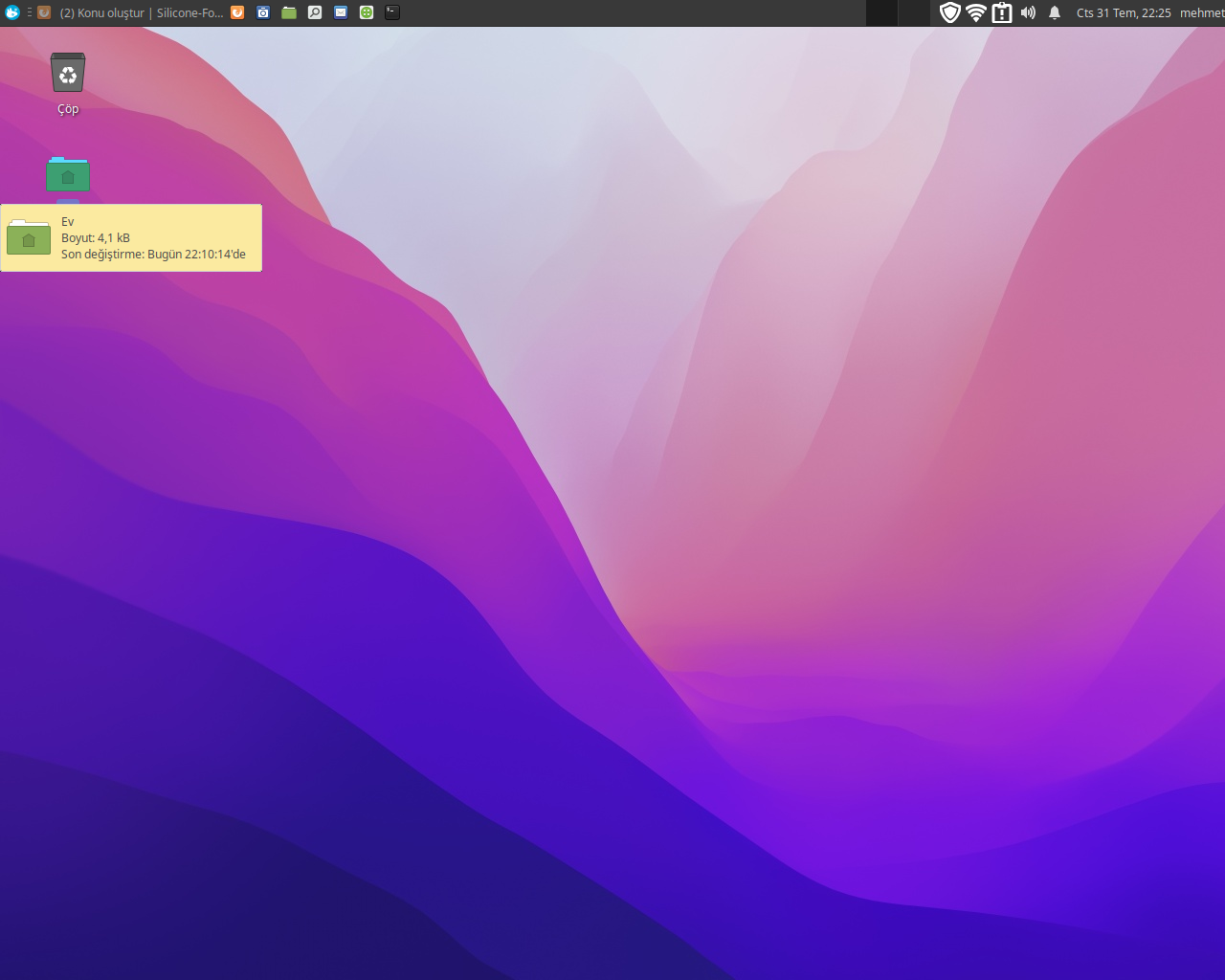Launch the green software manager icon

click(x=367, y=12)
